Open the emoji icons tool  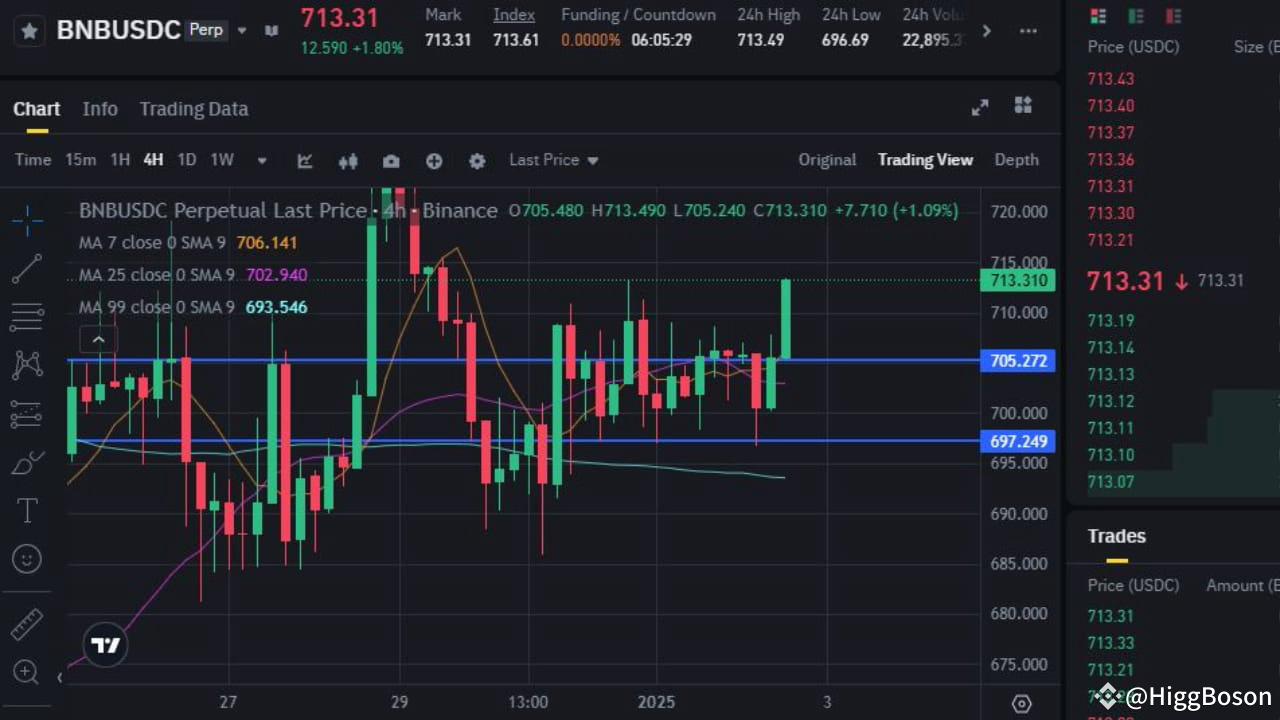click(27, 559)
